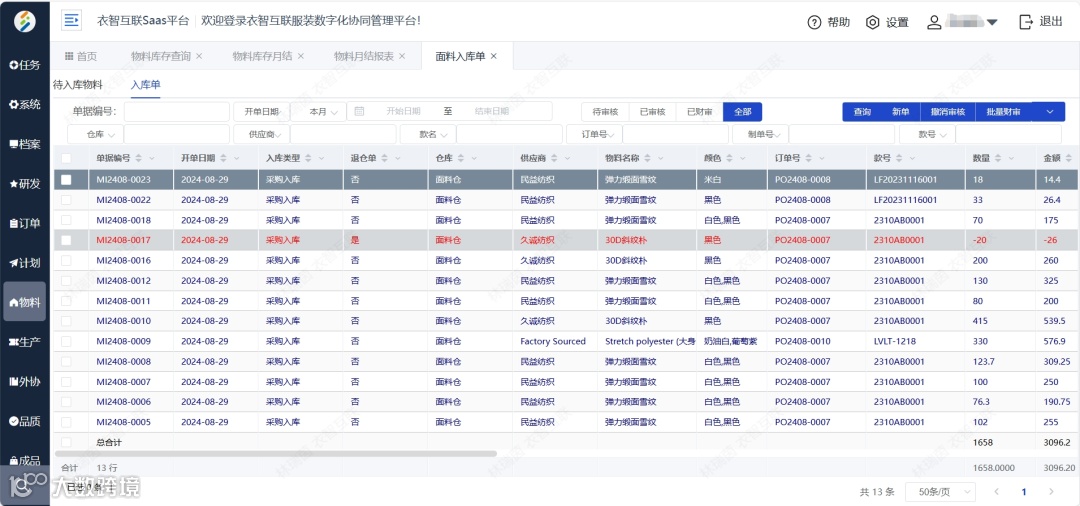Click the 撤消审核 button
The height and width of the screenshot is (506, 1080).
point(948,112)
